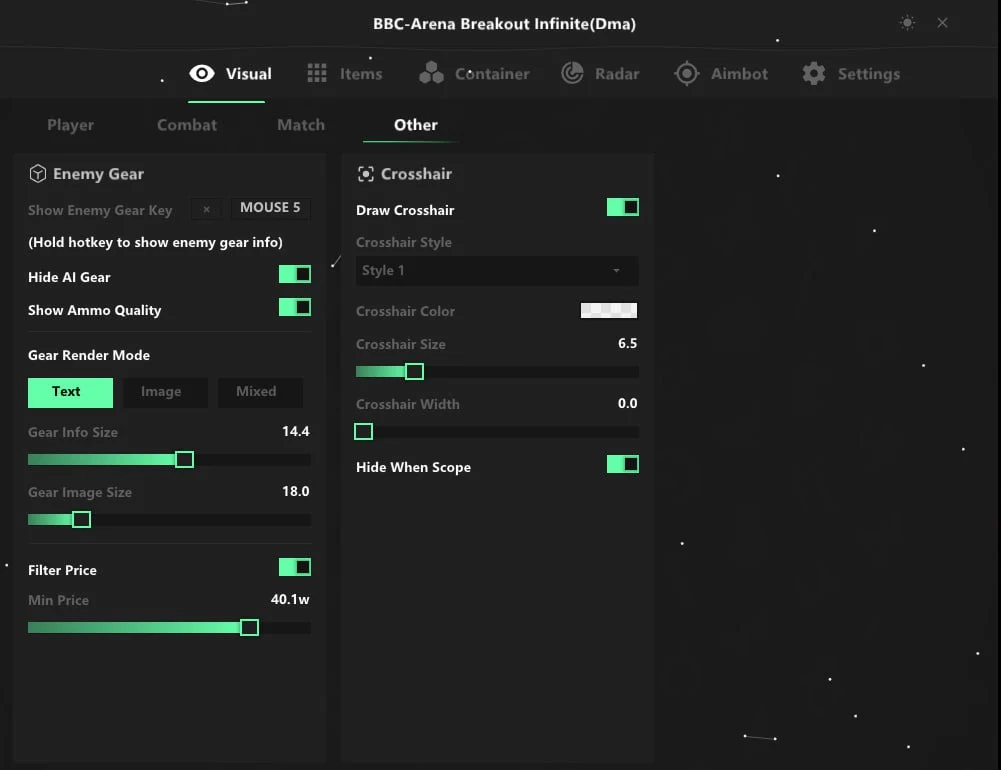The width and height of the screenshot is (1001, 770).
Task: Clear the Show Enemy Gear Key hotkey
Action: (x=206, y=209)
